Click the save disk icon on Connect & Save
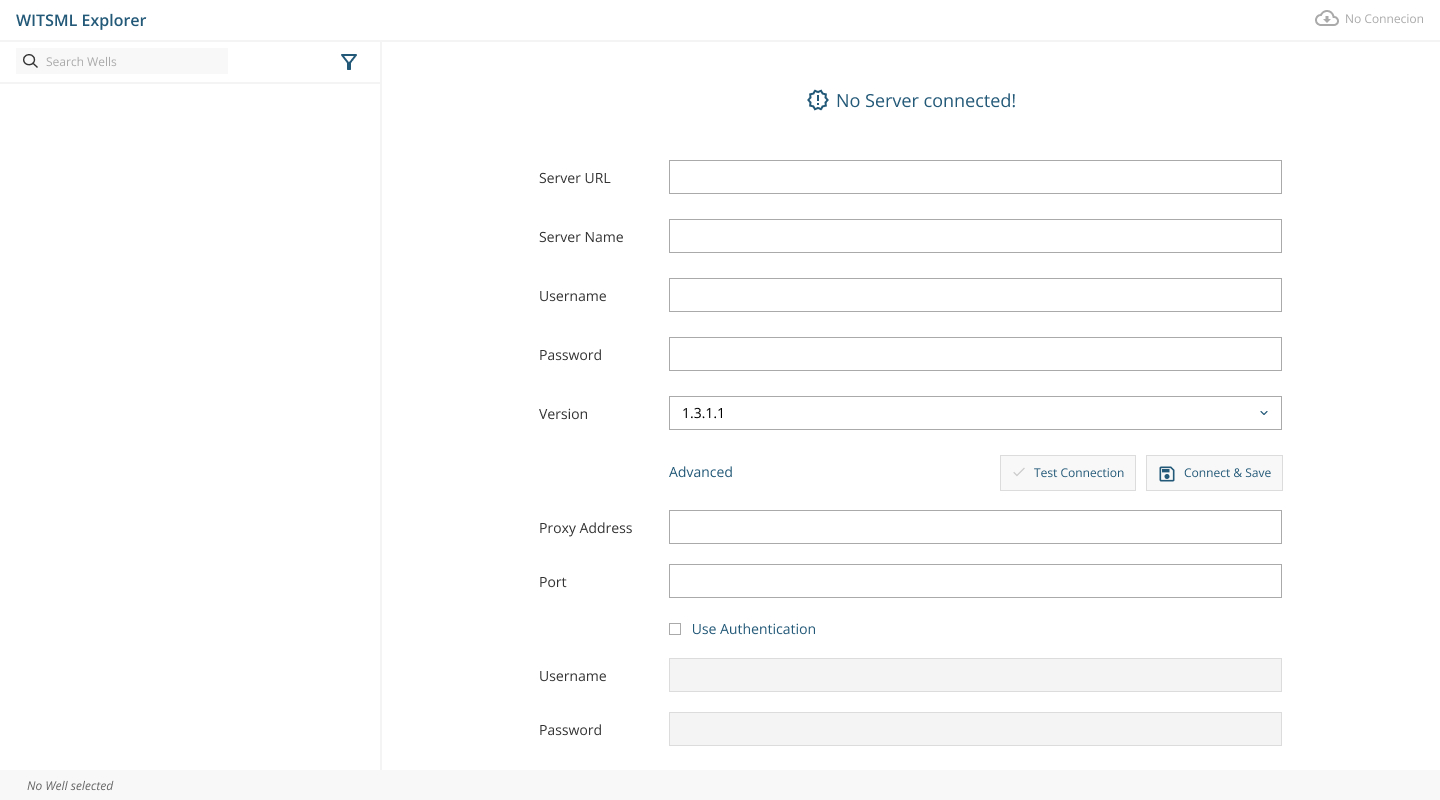 point(1166,472)
